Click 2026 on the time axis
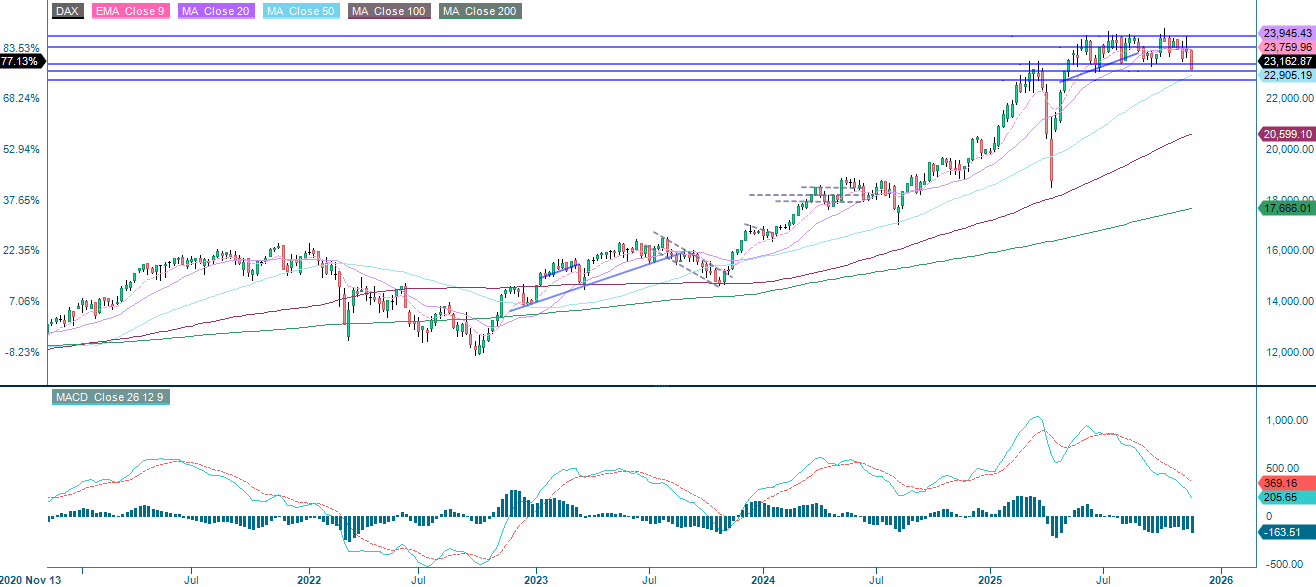The image size is (1316, 587). [x=1222, y=578]
